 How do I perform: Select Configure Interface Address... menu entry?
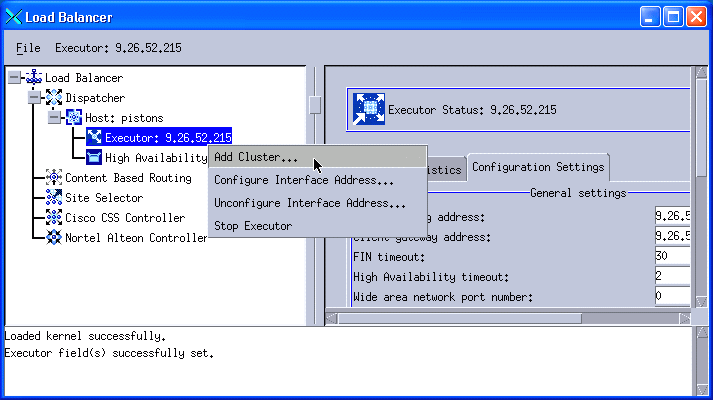(x=303, y=180)
